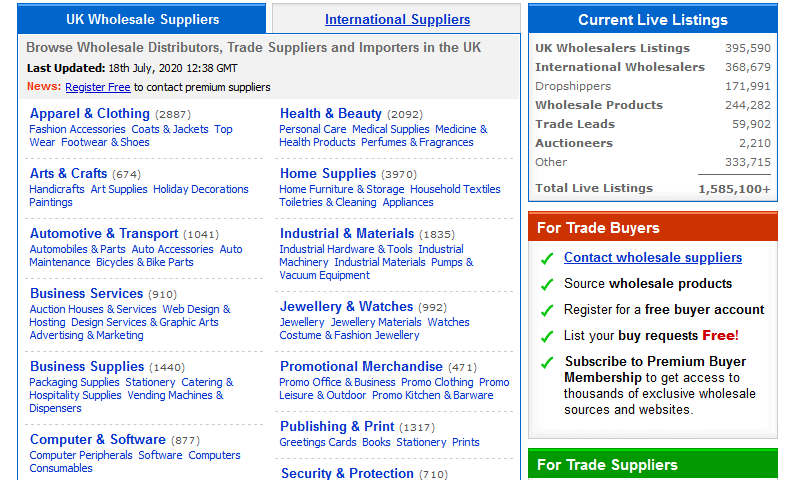Click the Register Free link
The image size is (807, 480).
[98, 87]
